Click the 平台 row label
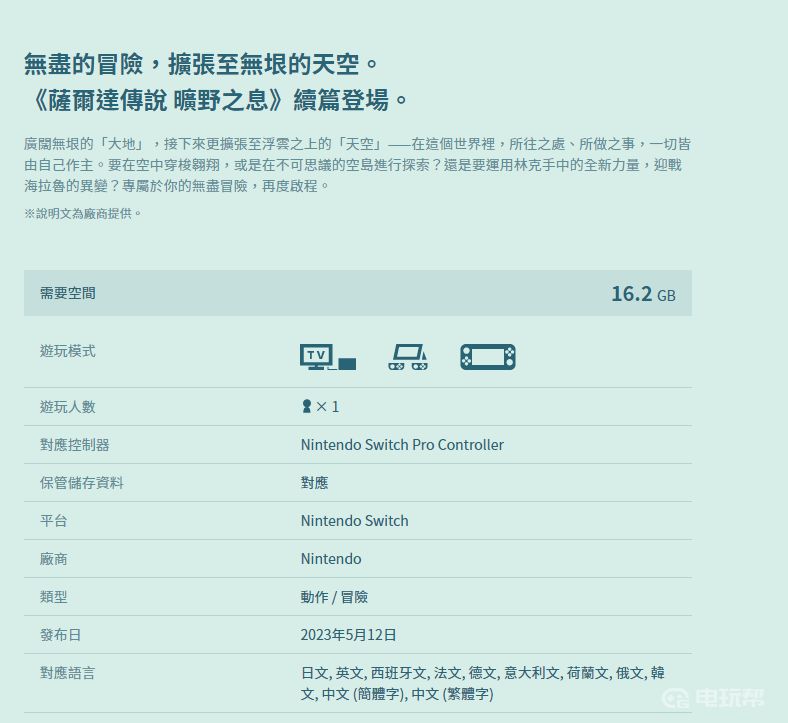Image resolution: width=788 pixels, height=723 pixels. coord(54,521)
